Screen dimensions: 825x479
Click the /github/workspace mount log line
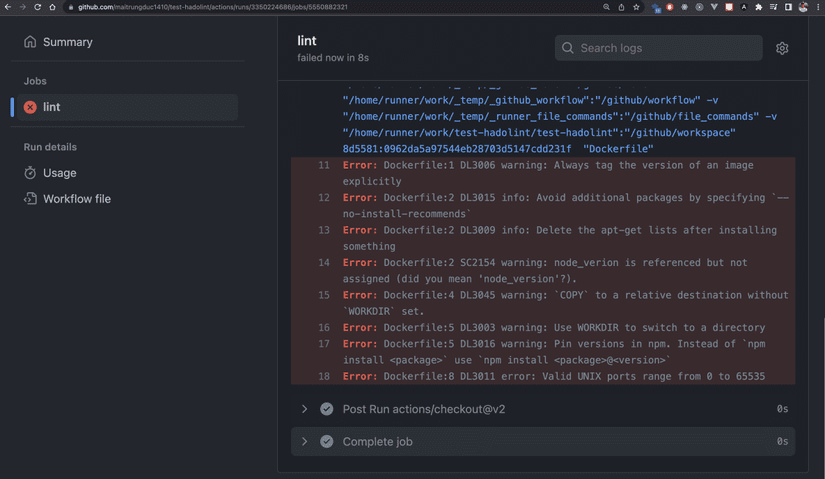click(x=539, y=133)
